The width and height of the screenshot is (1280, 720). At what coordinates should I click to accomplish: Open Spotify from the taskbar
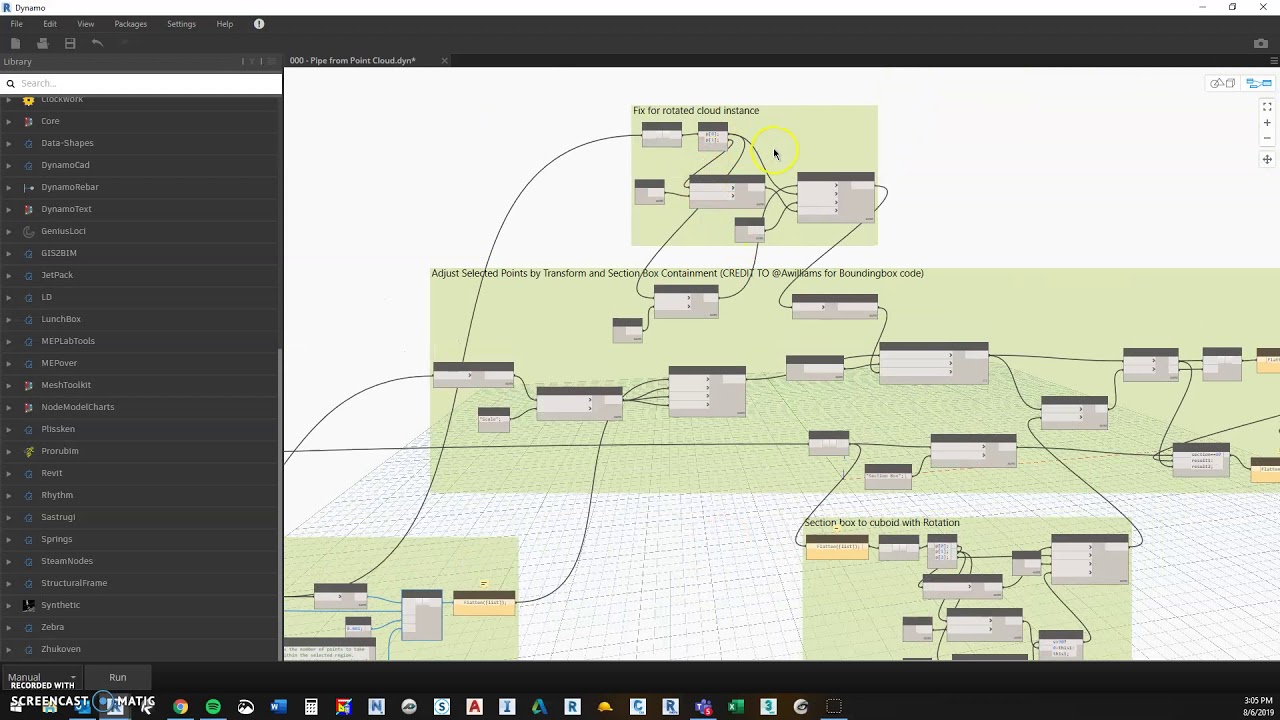[x=213, y=707]
